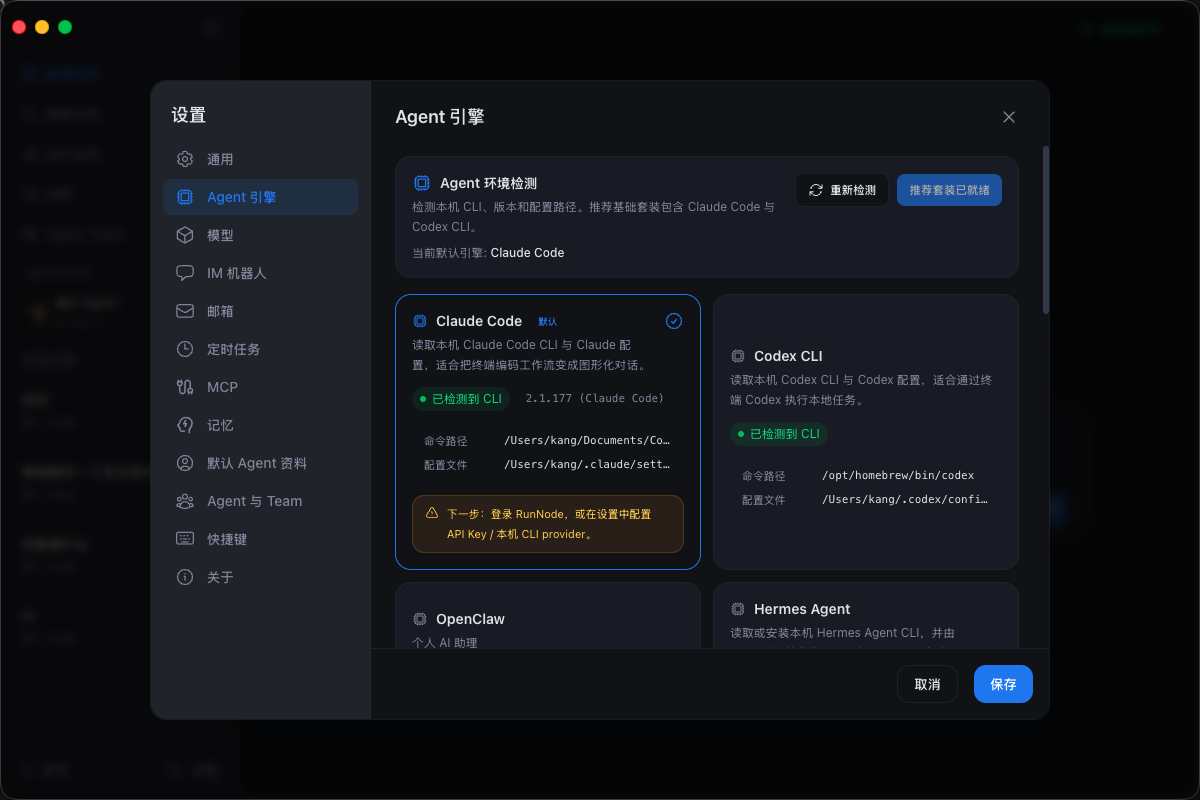The height and width of the screenshot is (800, 1200).
Task: Open the 邮箱 settings section
Action: click(x=260, y=311)
